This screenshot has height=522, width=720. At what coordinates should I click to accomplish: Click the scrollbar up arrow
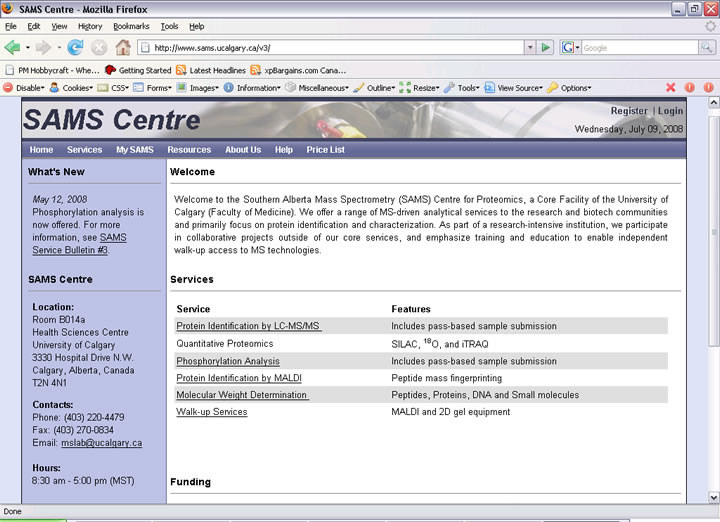click(x=714, y=103)
